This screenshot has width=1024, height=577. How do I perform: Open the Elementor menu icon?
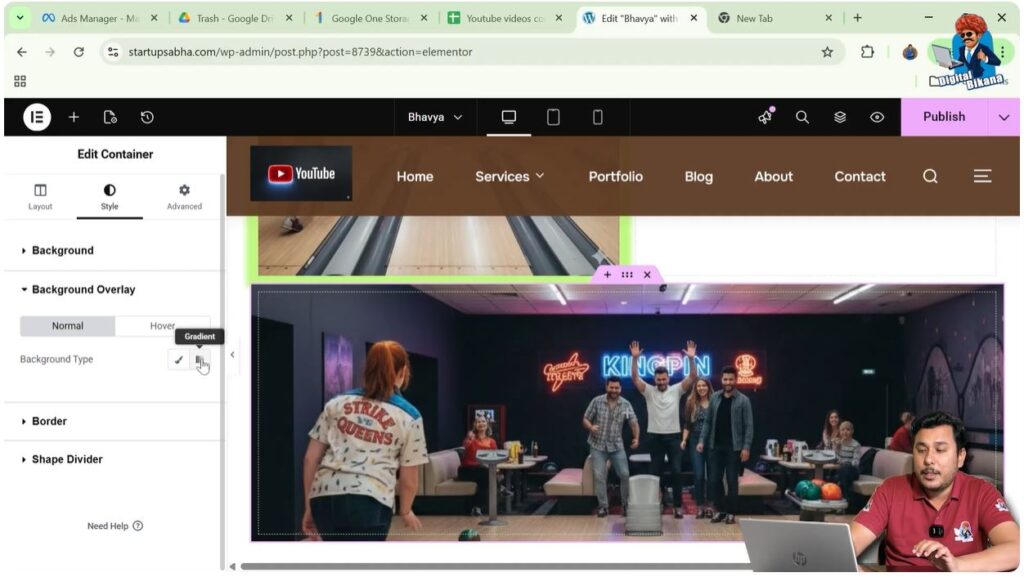35,117
